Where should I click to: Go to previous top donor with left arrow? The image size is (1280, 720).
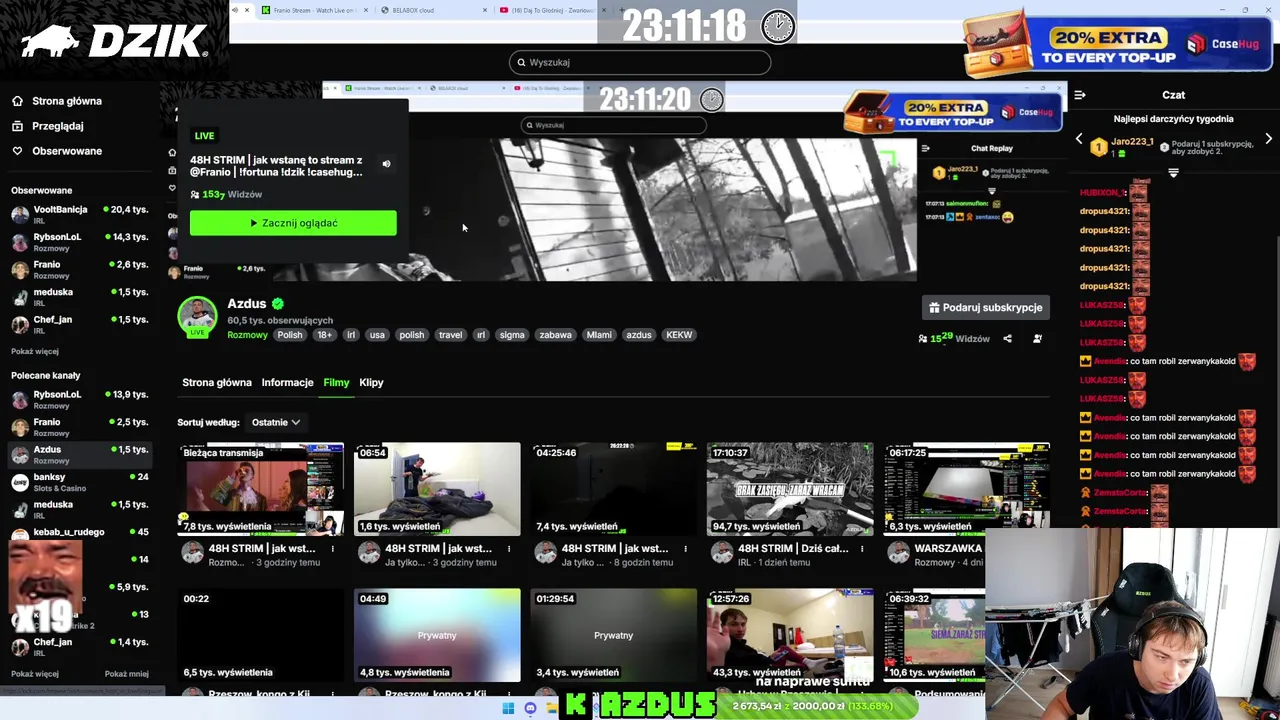[1079, 139]
